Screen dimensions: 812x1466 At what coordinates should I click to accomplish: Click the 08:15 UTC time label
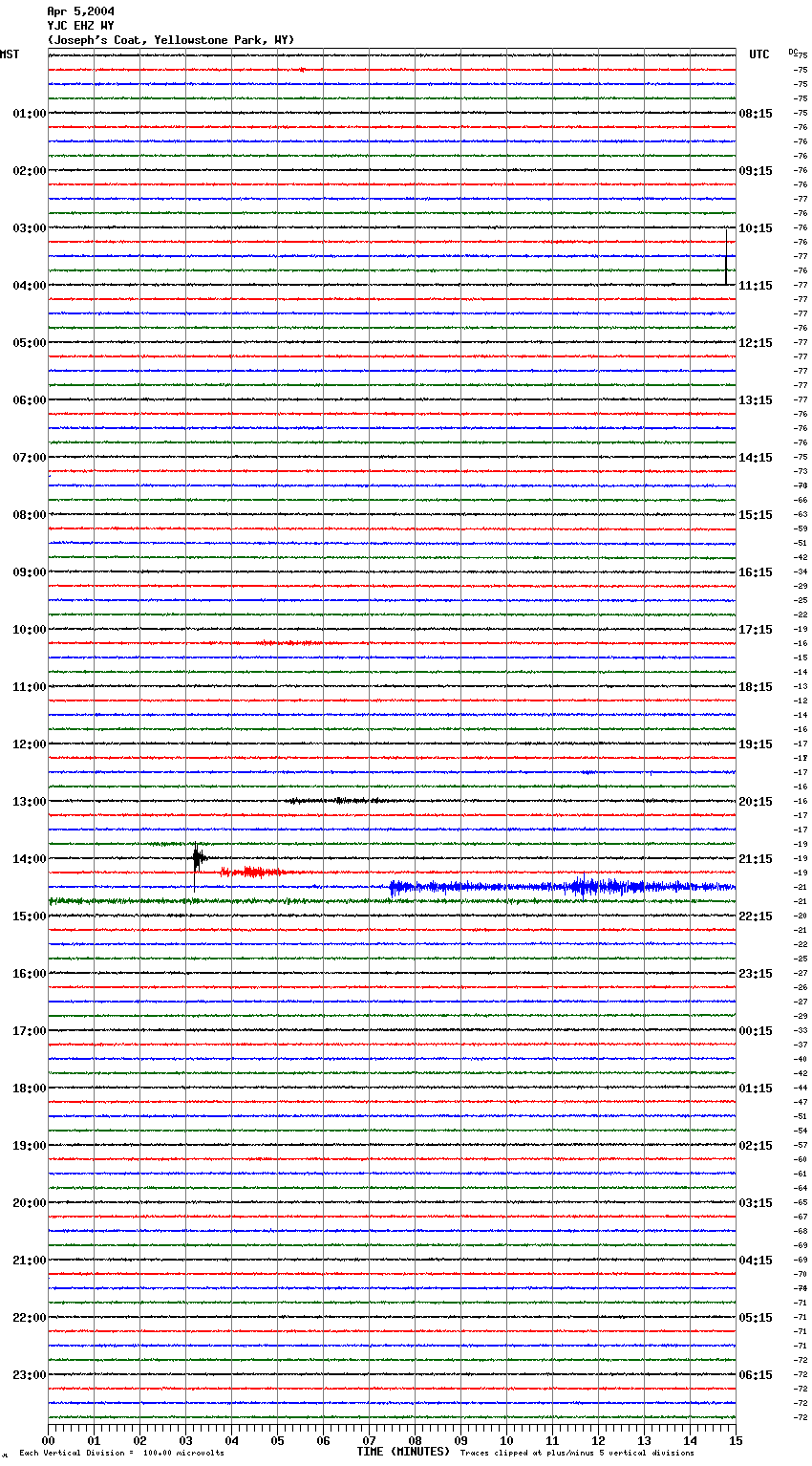(756, 114)
